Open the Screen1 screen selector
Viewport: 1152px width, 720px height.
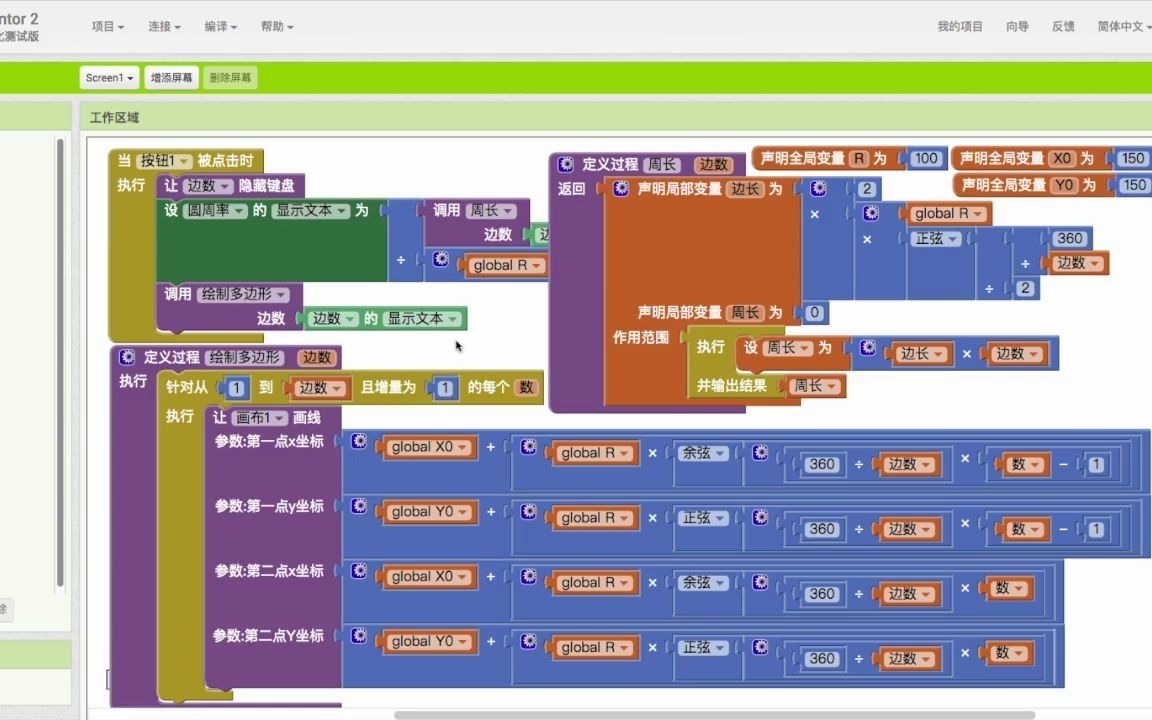pyautogui.click(x=108, y=77)
